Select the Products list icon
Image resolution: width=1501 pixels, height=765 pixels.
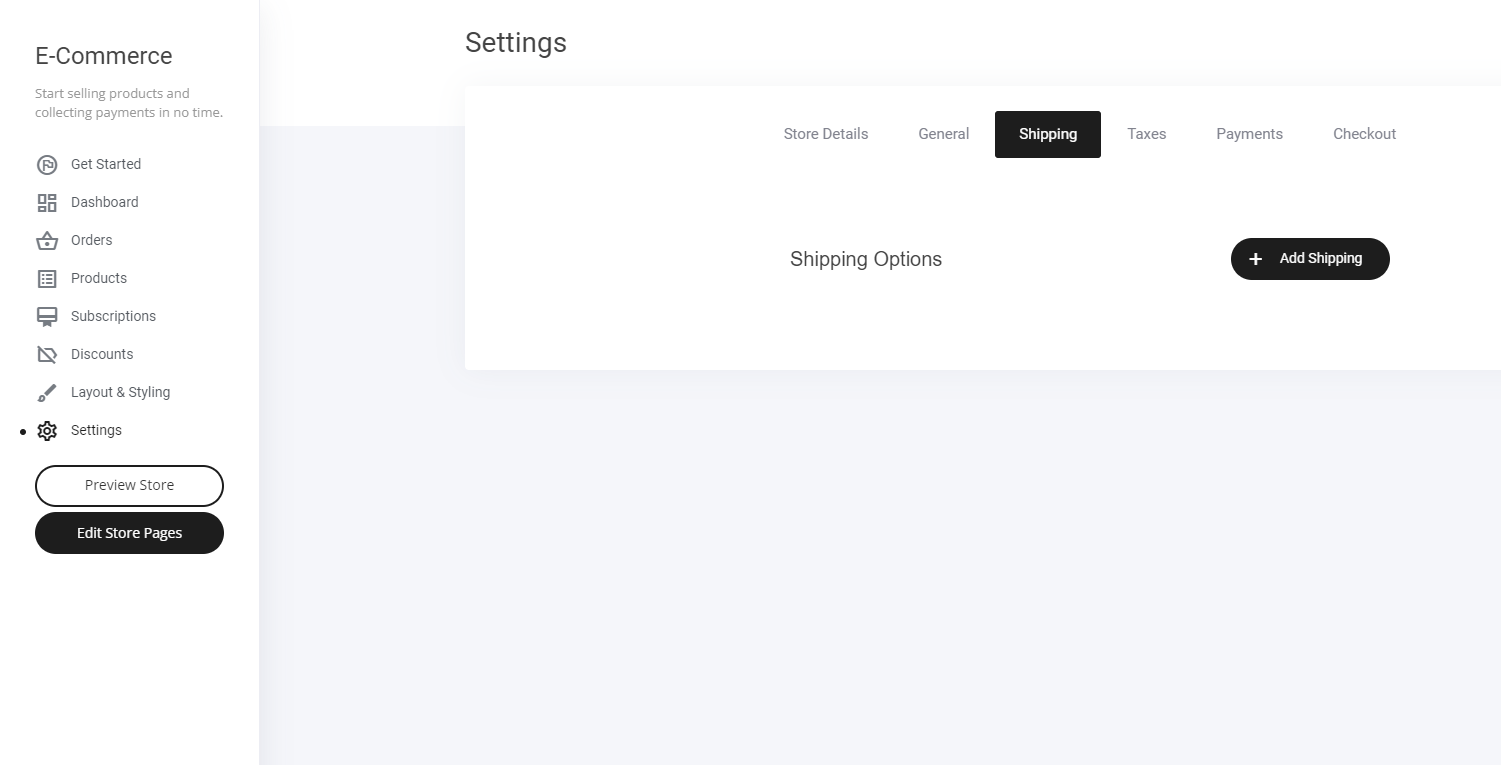click(x=47, y=279)
